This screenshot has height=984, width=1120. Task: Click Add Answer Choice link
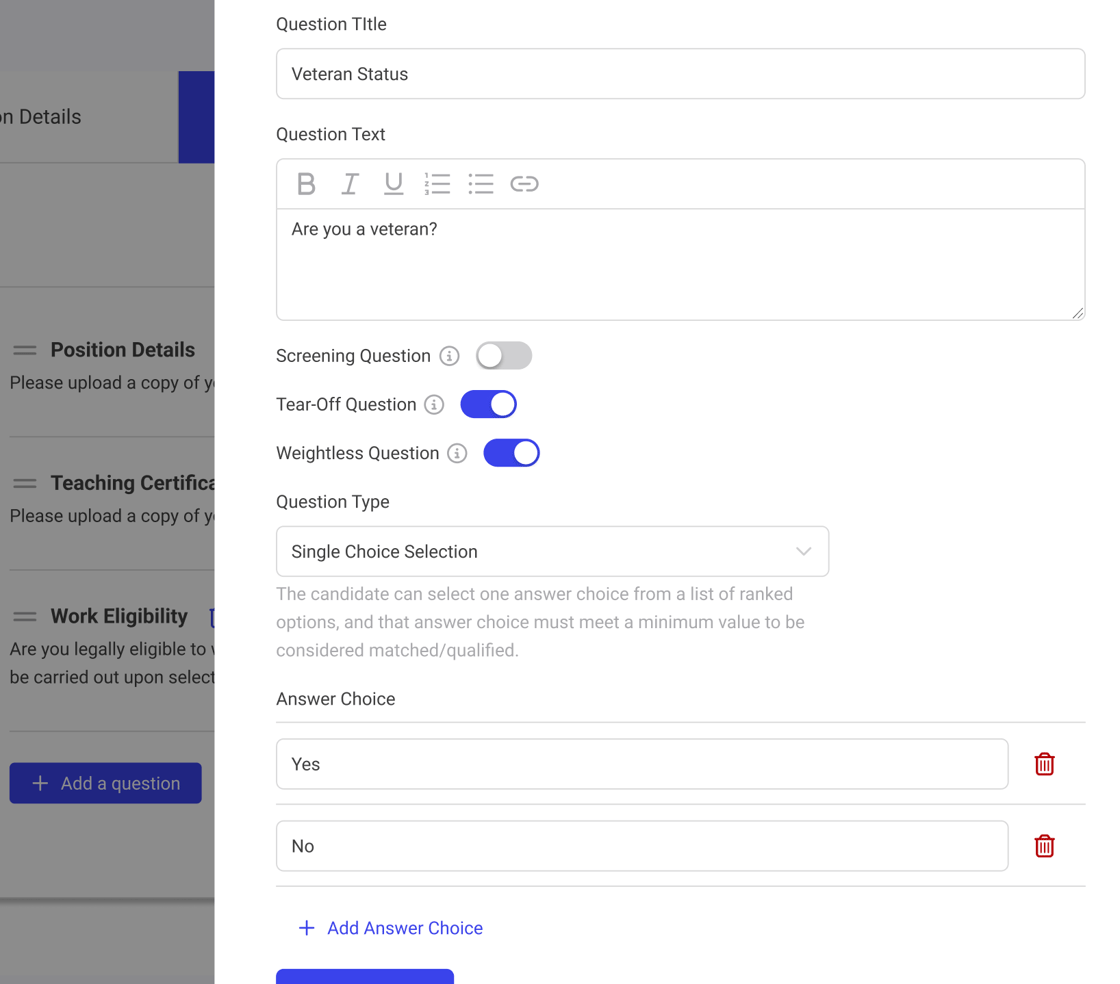pos(391,928)
